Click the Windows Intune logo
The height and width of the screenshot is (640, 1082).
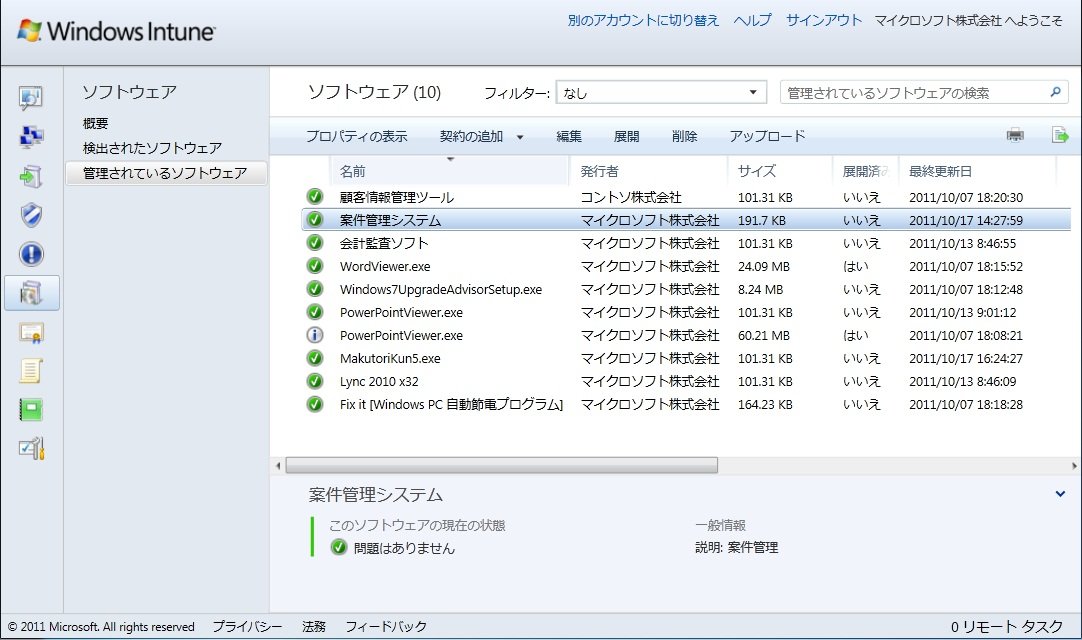116,31
